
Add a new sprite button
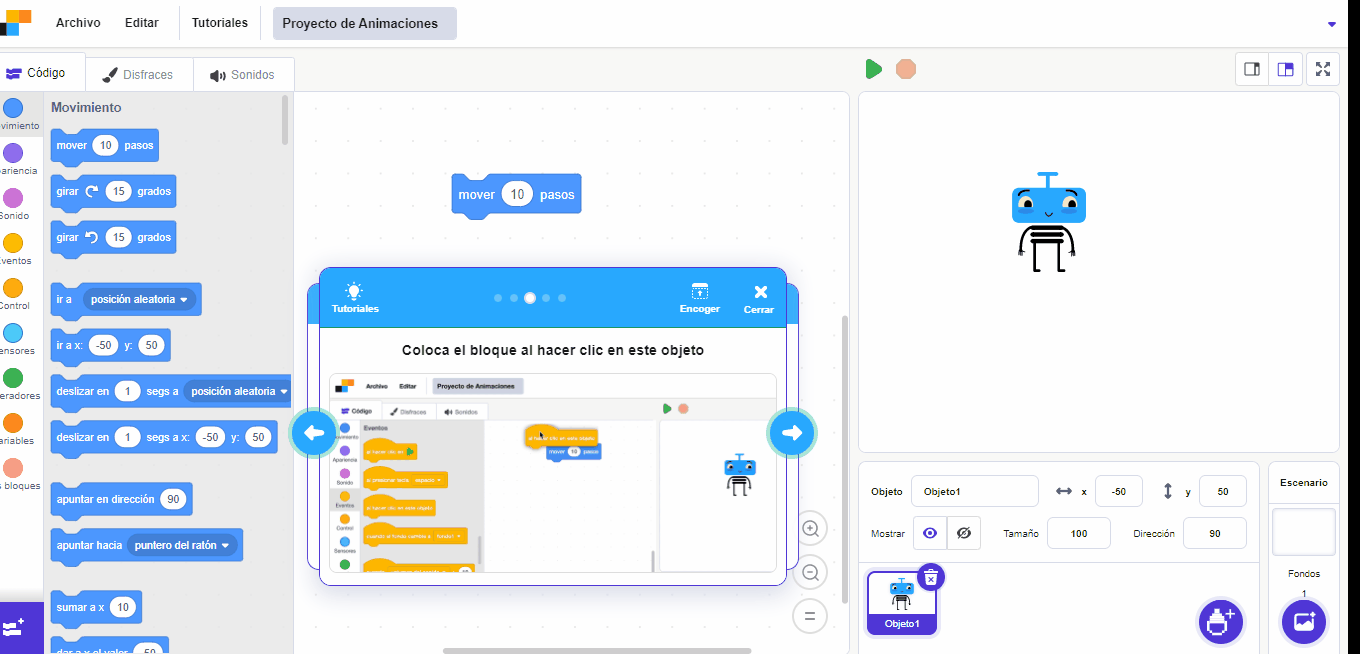point(1220,621)
